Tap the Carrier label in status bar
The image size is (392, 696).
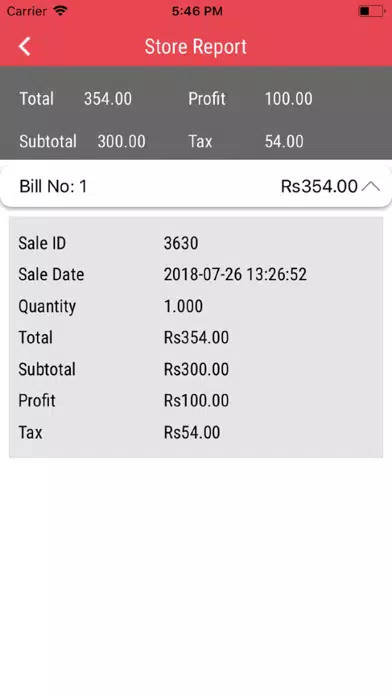click(x=27, y=11)
